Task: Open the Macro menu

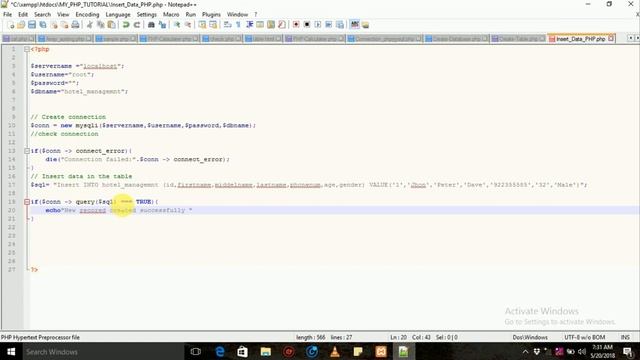Action: (x=171, y=14)
